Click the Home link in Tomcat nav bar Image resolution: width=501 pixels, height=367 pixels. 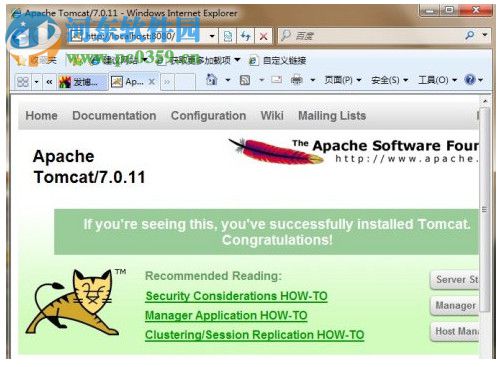[41, 116]
